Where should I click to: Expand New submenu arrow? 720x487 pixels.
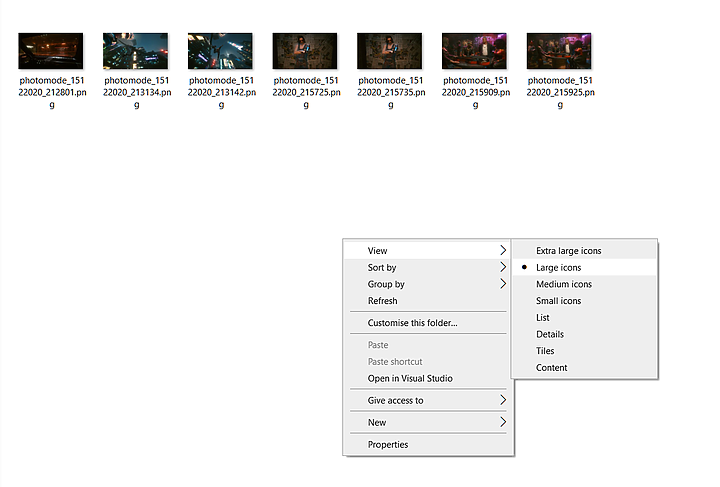tap(503, 422)
